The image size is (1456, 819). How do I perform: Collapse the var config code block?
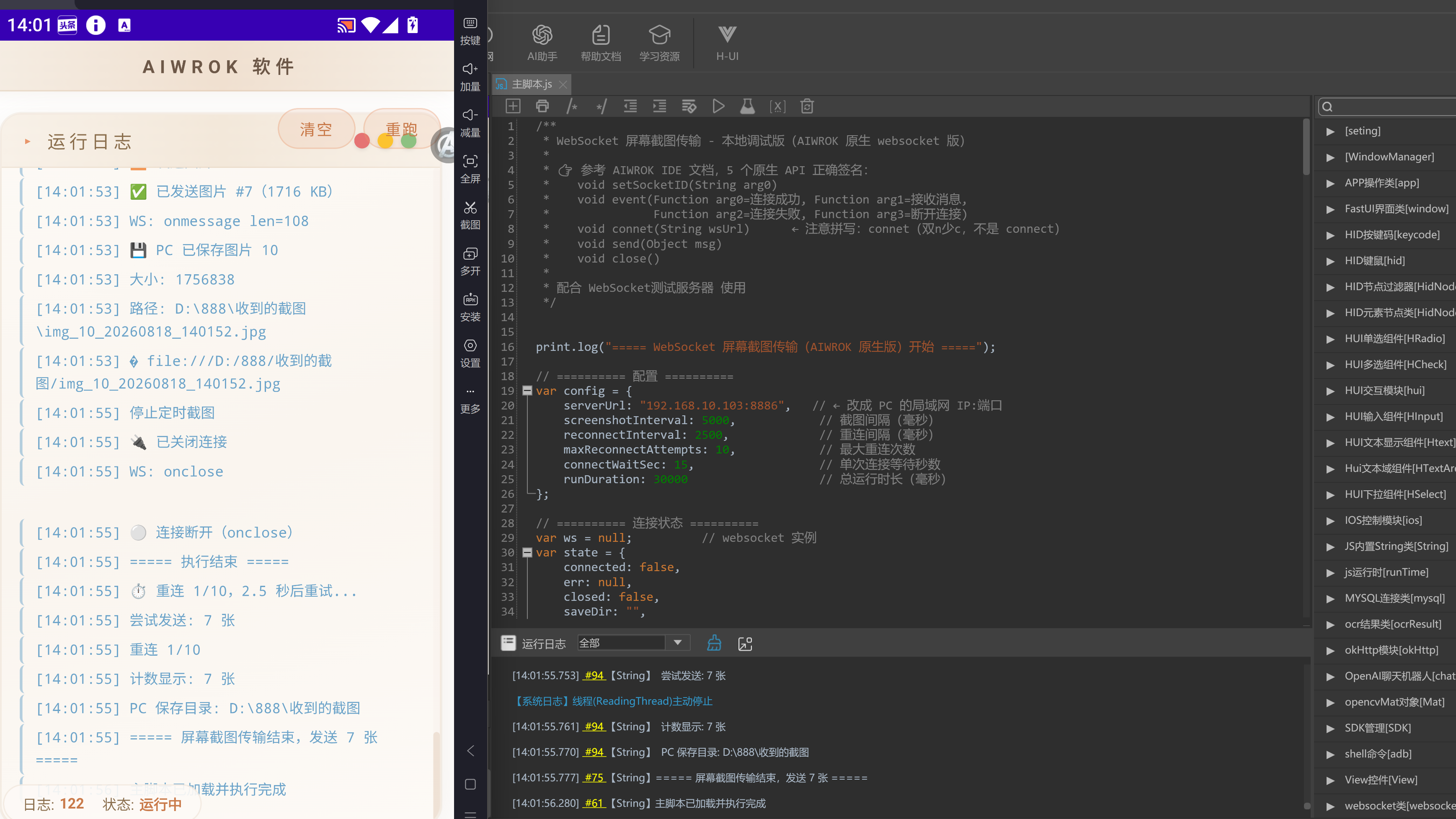[527, 391]
